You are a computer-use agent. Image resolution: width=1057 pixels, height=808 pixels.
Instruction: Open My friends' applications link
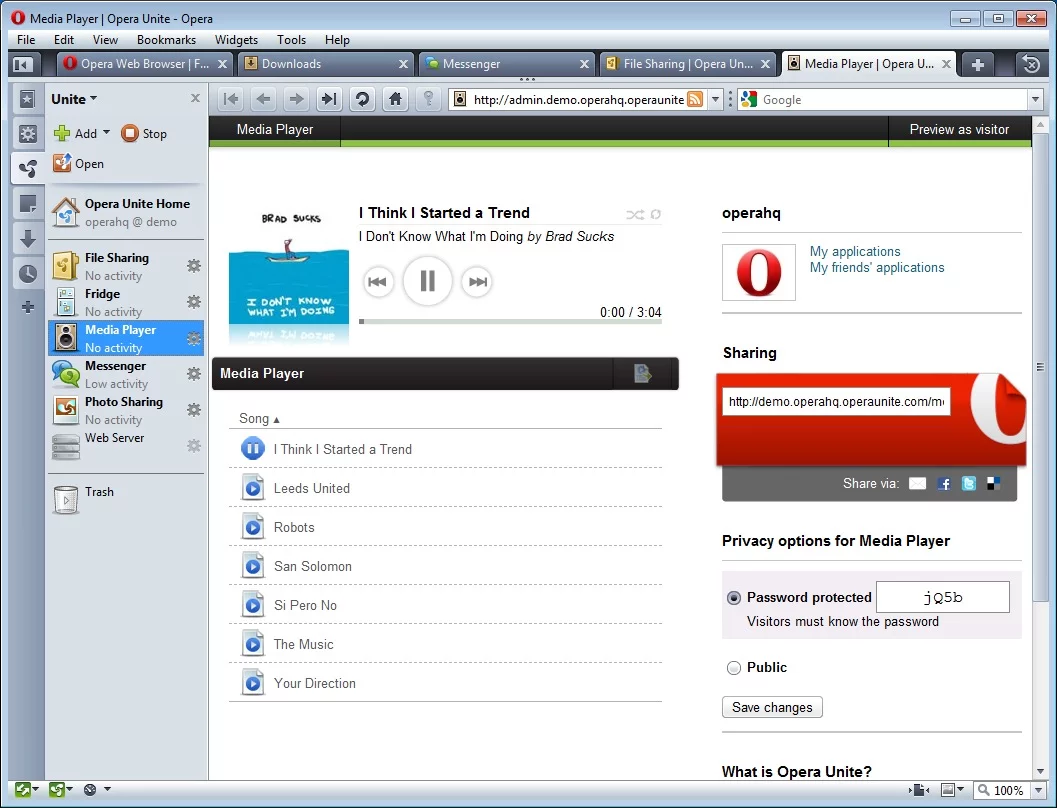[x=877, y=267]
